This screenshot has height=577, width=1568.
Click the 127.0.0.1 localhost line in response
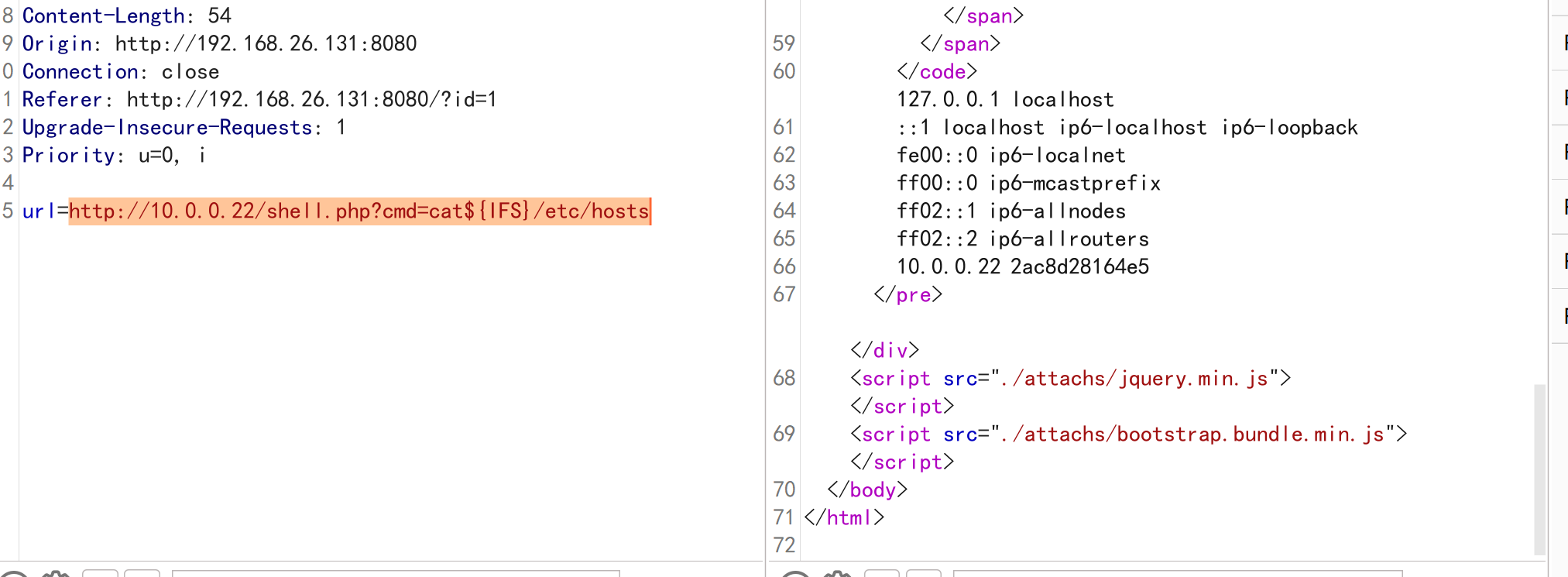click(x=1005, y=99)
